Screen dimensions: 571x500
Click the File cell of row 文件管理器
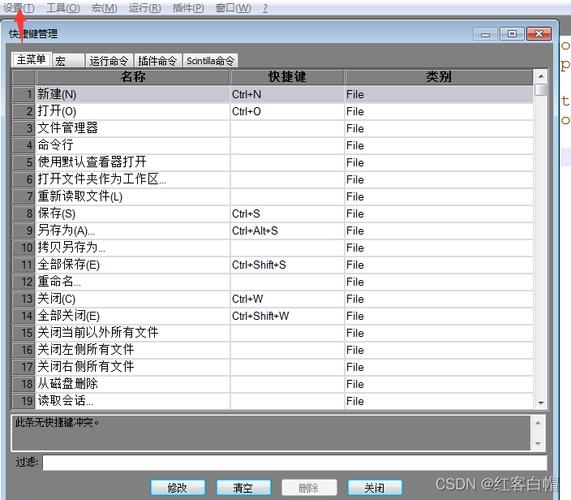click(x=439, y=129)
